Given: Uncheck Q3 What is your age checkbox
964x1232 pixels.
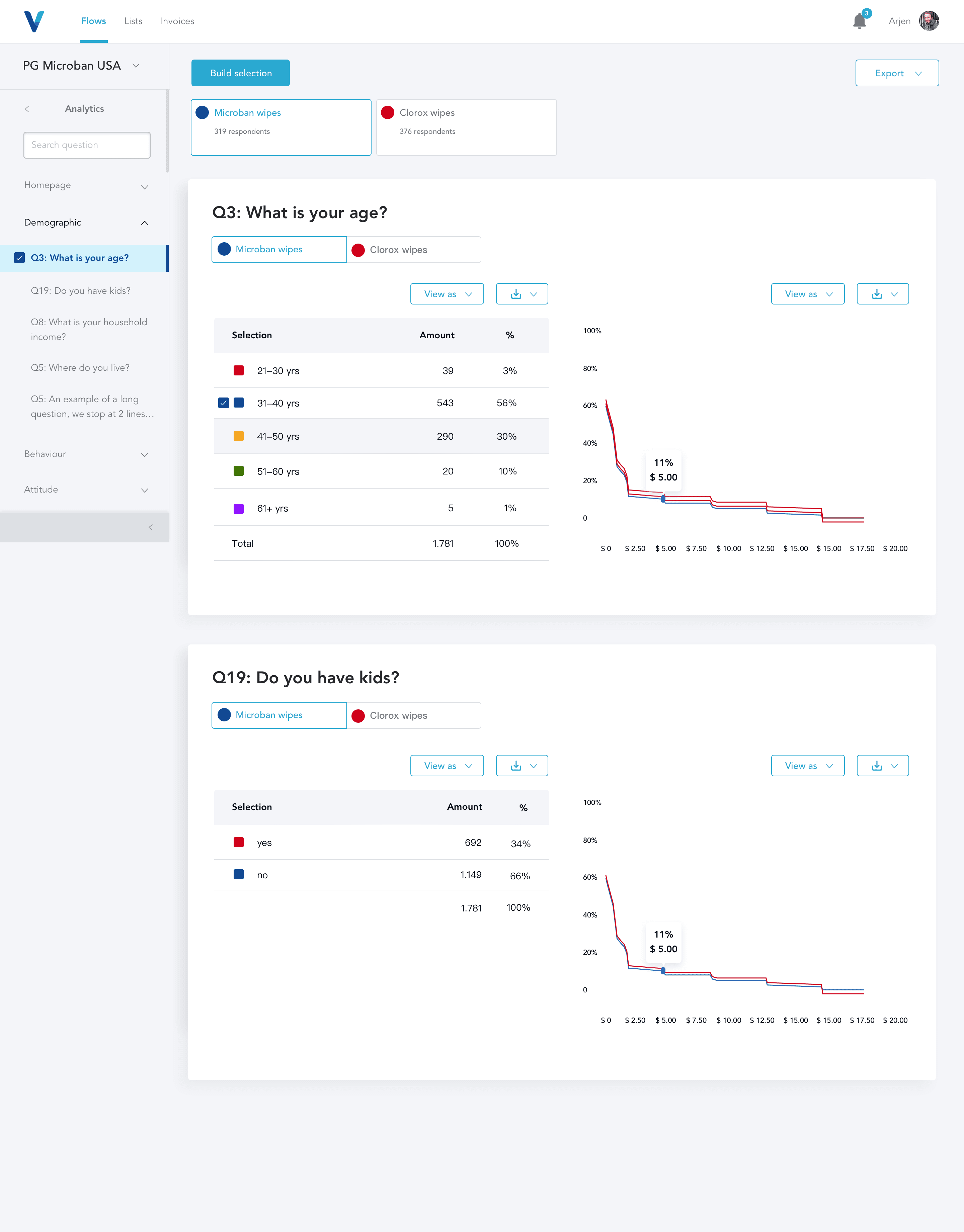Looking at the screenshot, I should tap(20, 258).
